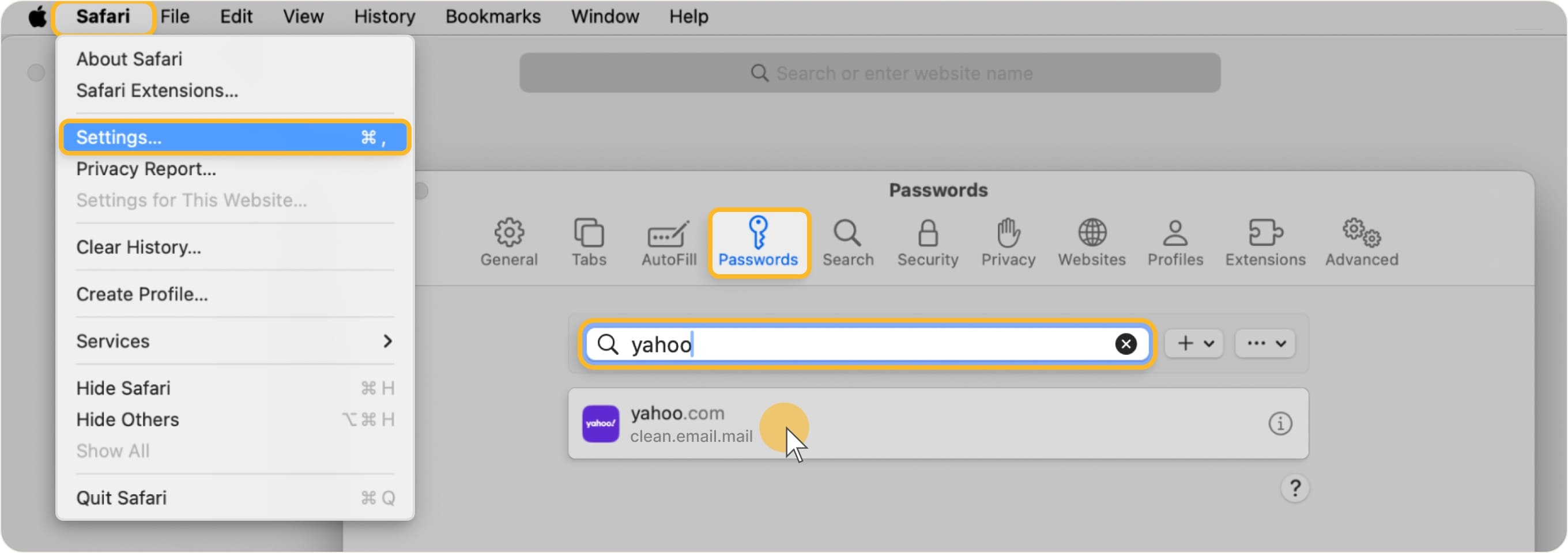This screenshot has width=1568, height=553.
Task: Select Clear History... option
Action: tap(138, 247)
